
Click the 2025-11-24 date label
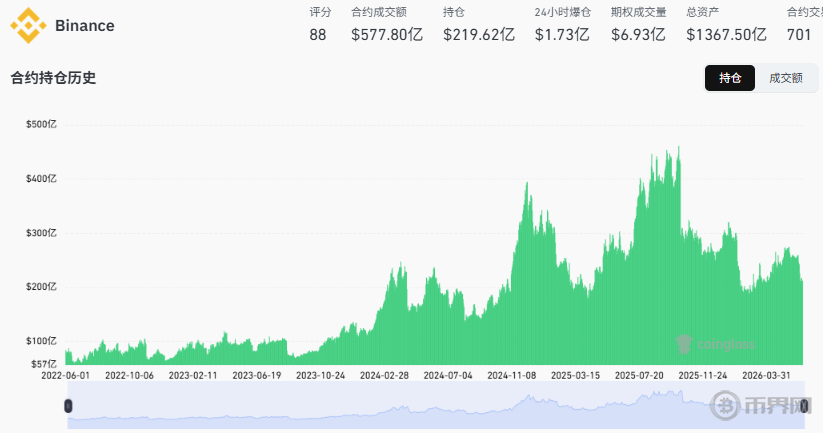tap(703, 375)
